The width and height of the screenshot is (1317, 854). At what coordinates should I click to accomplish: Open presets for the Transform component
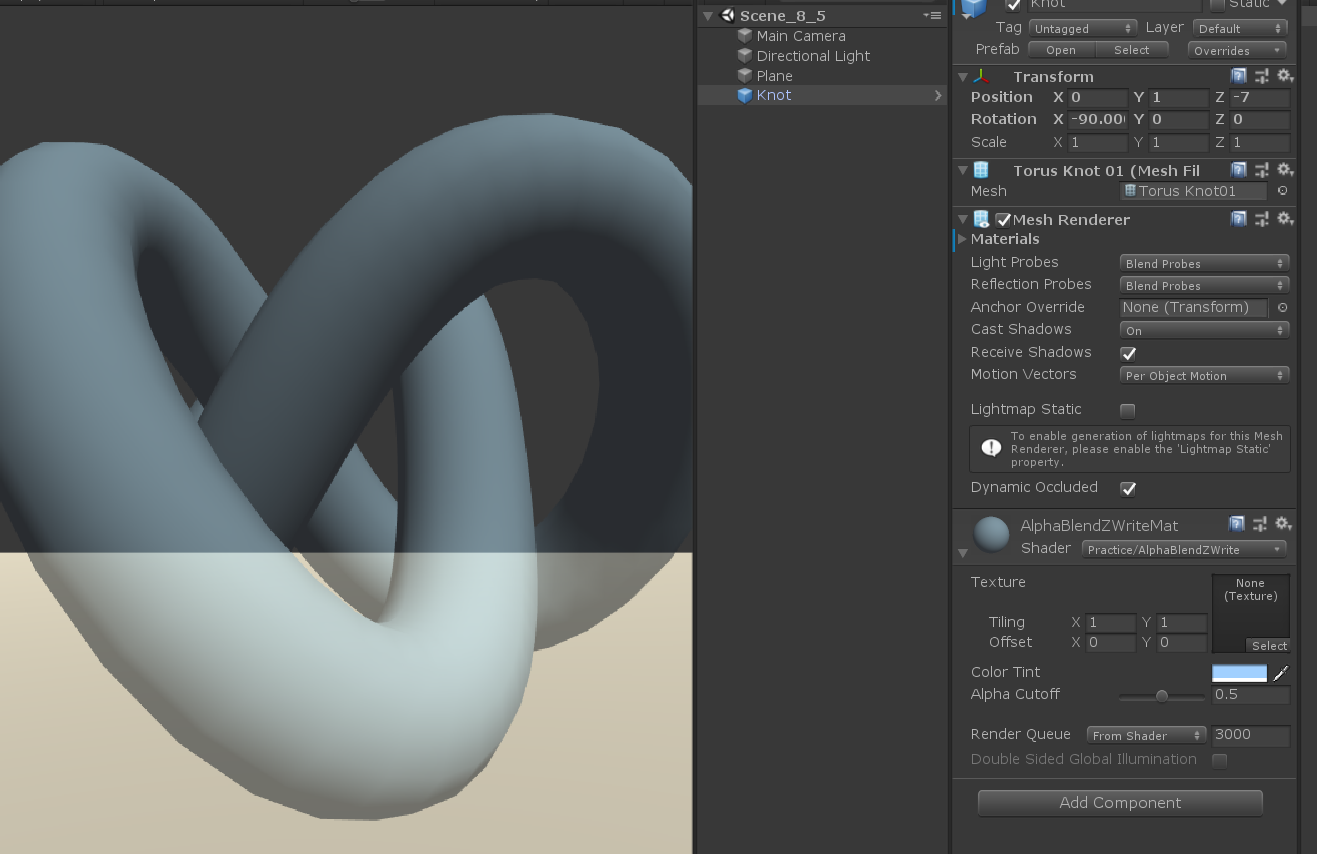(1262, 76)
